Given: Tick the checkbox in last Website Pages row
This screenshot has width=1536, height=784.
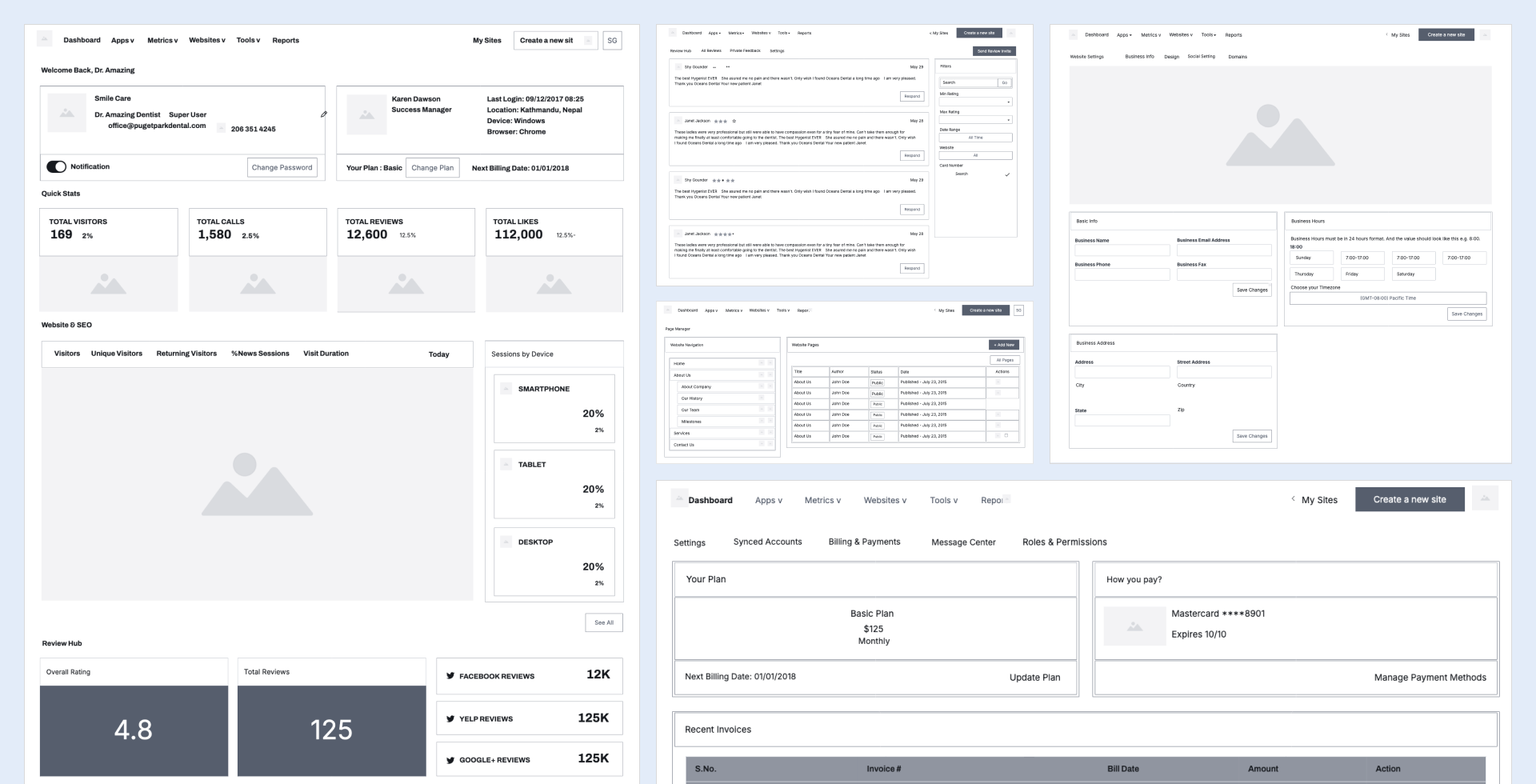Looking at the screenshot, I should (1006, 436).
